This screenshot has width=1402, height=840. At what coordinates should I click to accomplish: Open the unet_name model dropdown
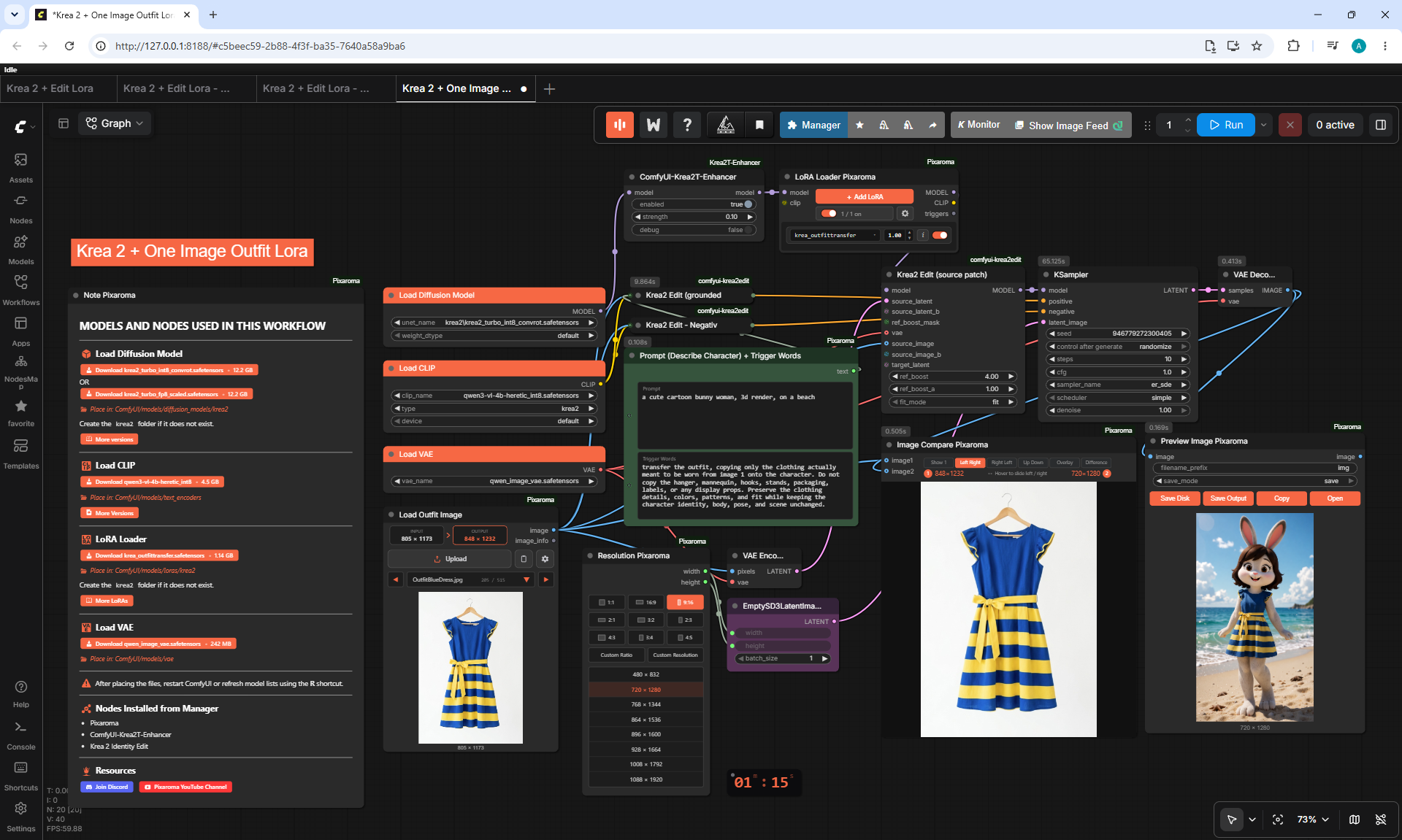coord(494,323)
